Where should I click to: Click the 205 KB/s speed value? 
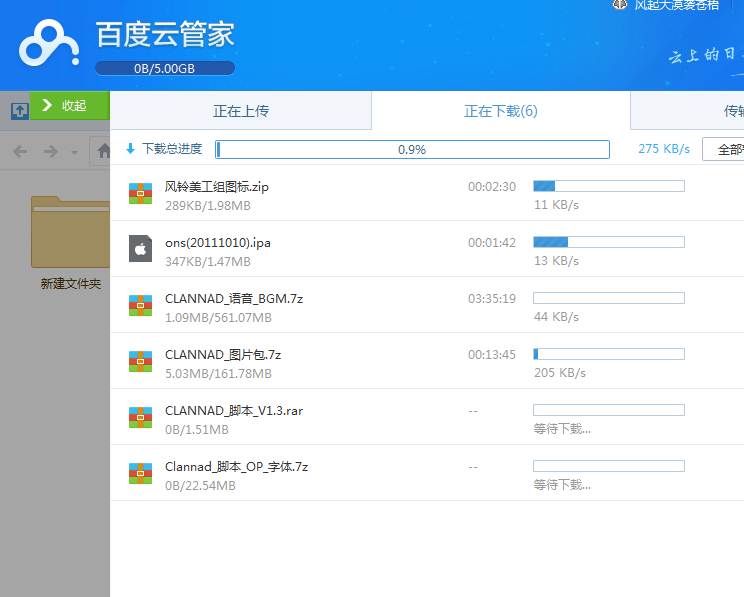coord(559,373)
